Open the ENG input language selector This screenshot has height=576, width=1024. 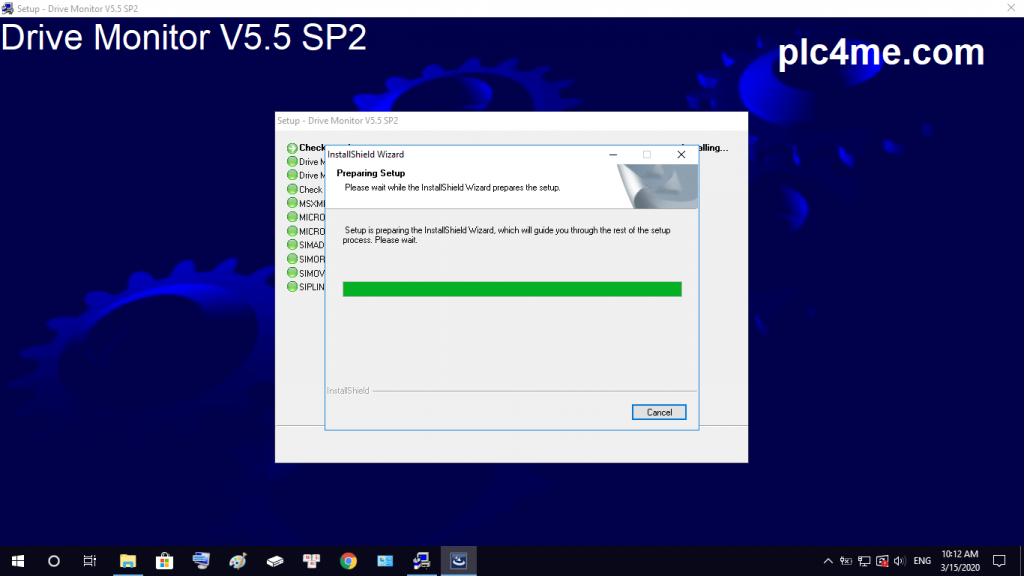tap(922, 561)
